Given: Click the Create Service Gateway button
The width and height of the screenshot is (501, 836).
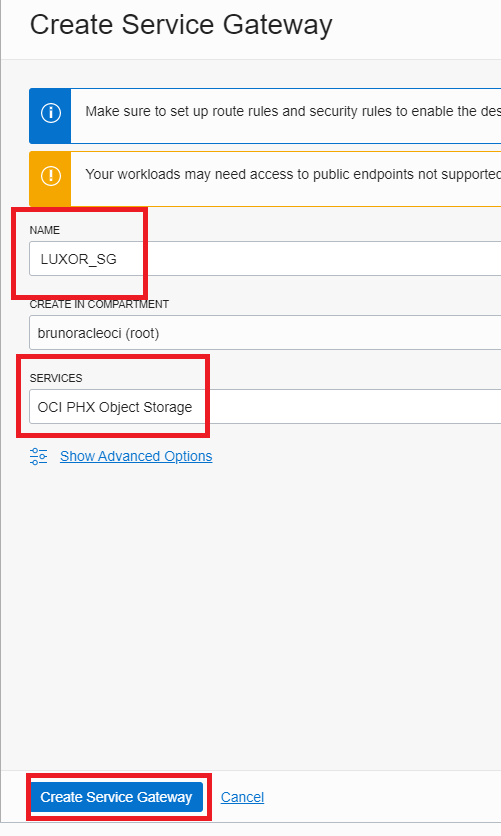Looking at the screenshot, I should [x=116, y=797].
